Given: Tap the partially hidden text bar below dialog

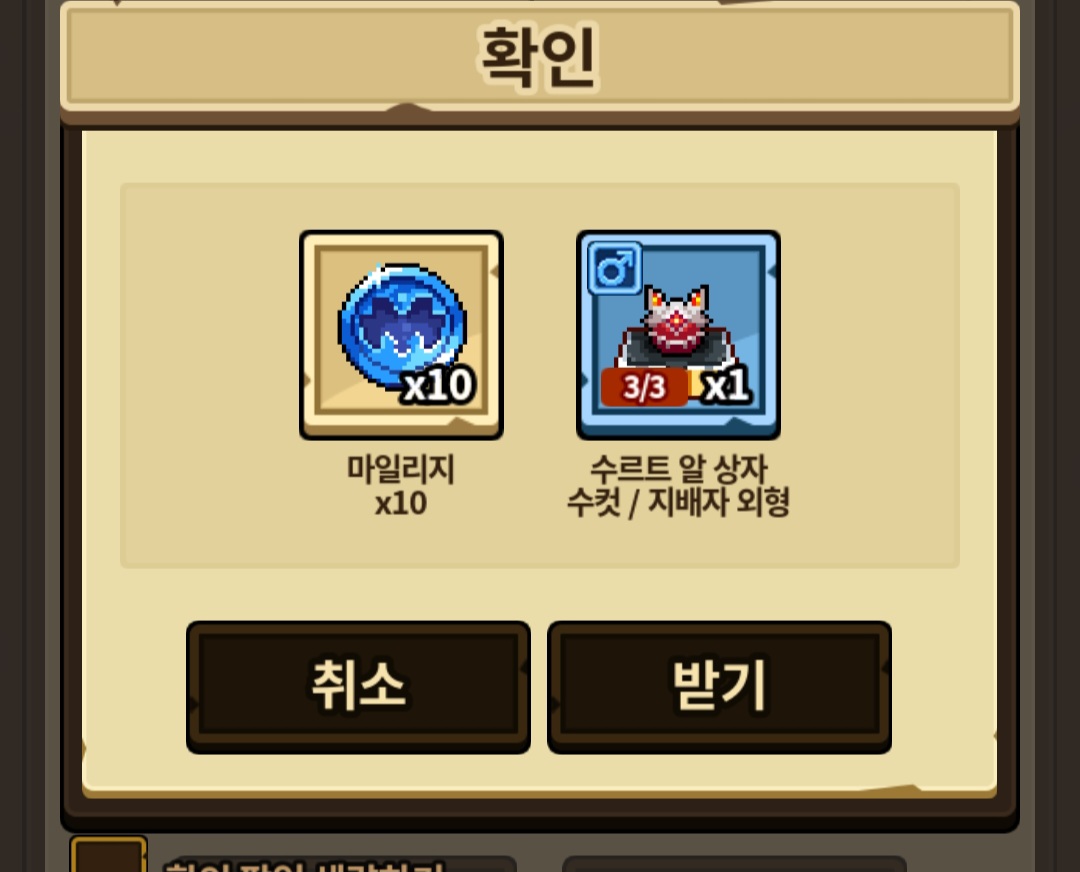Looking at the screenshot, I should (x=339, y=864).
